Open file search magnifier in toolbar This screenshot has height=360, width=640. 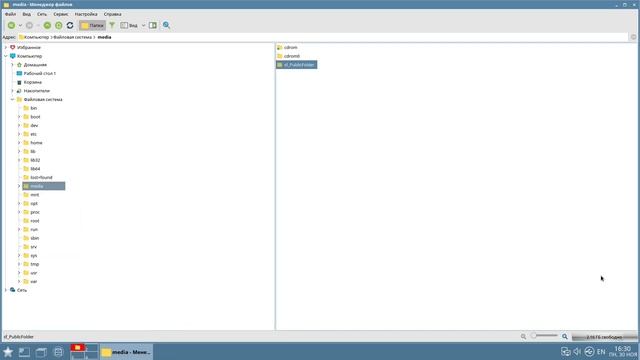(167, 25)
